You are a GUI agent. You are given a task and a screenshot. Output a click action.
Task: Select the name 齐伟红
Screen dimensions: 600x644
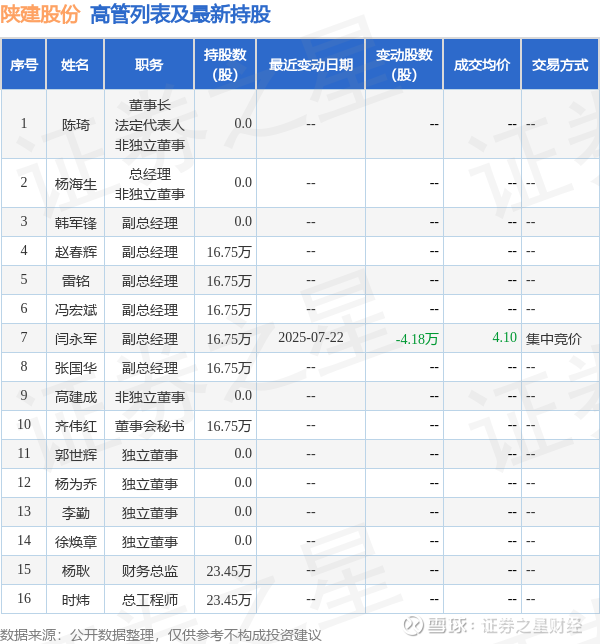76,426
